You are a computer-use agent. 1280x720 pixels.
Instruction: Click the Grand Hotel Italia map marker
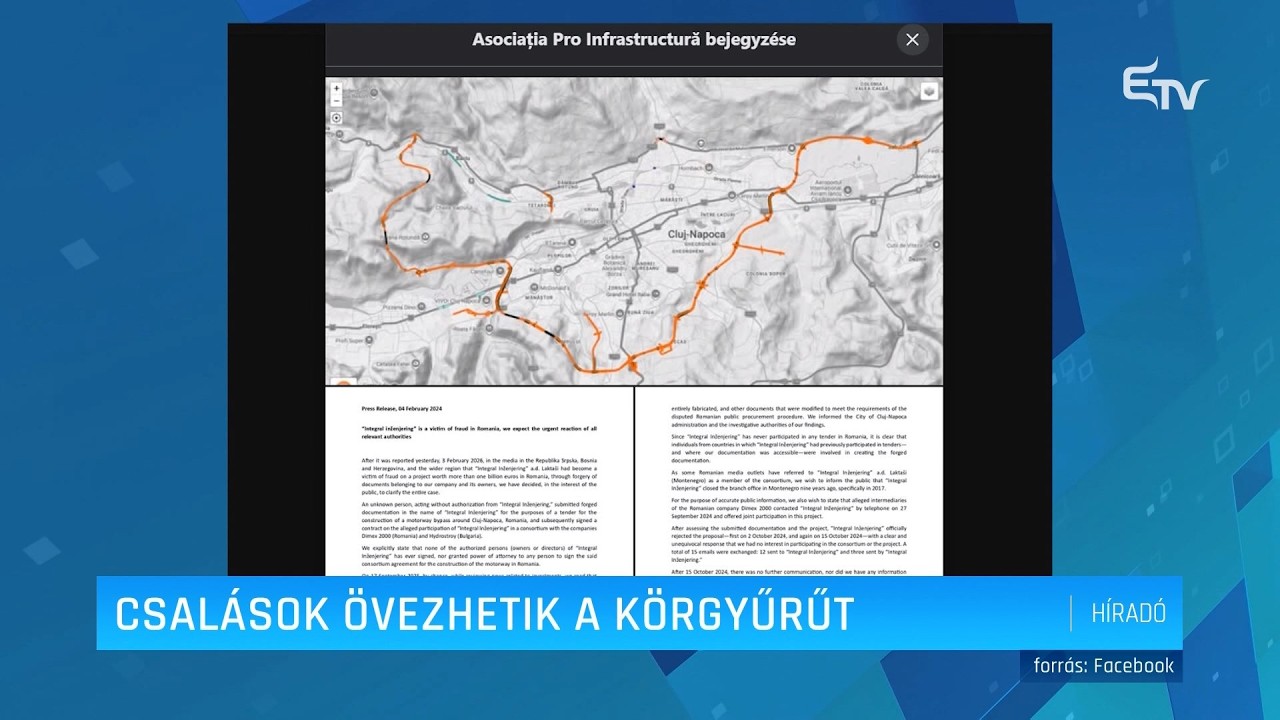tap(656, 294)
